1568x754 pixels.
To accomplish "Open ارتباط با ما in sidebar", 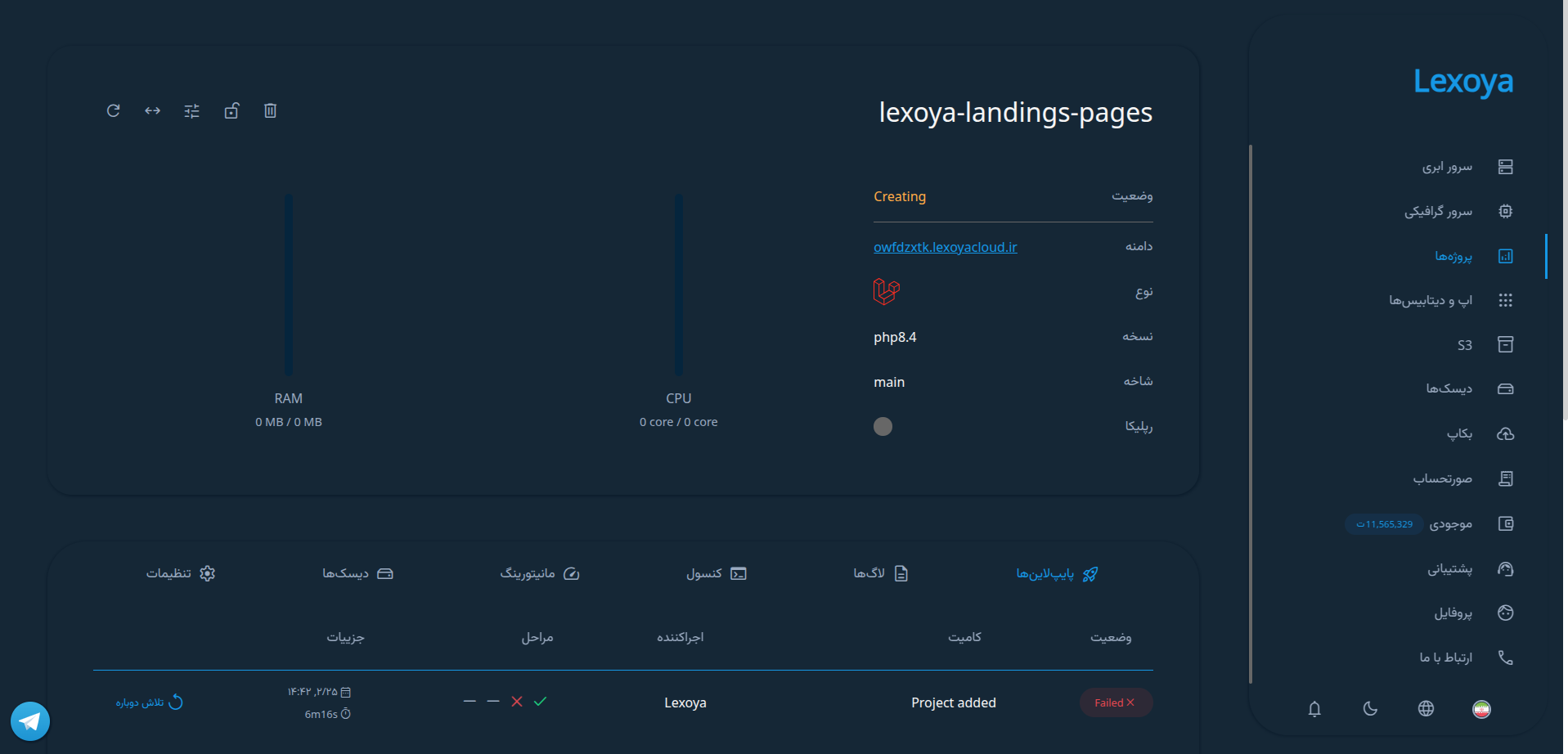I will 1467,658.
